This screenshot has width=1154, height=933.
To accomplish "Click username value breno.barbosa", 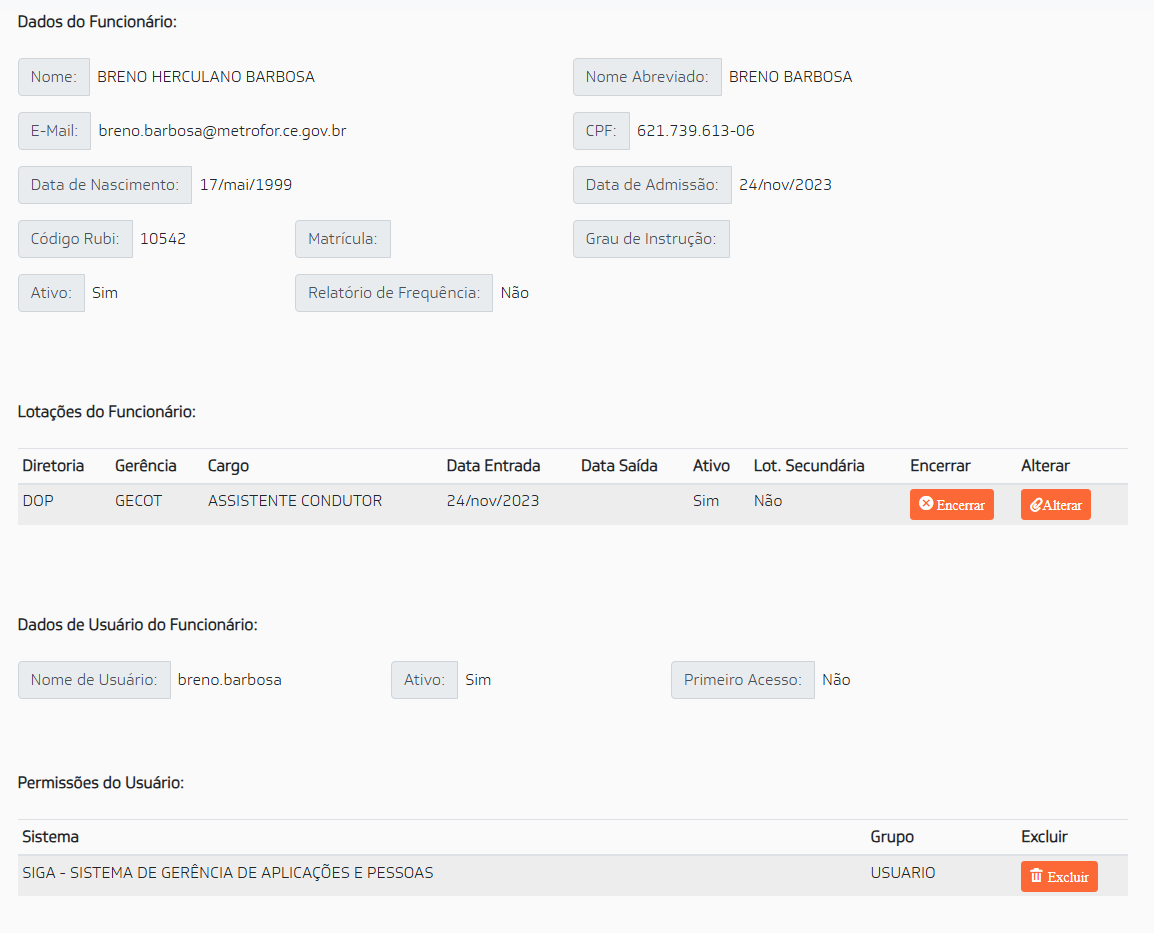I will pos(230,680).
